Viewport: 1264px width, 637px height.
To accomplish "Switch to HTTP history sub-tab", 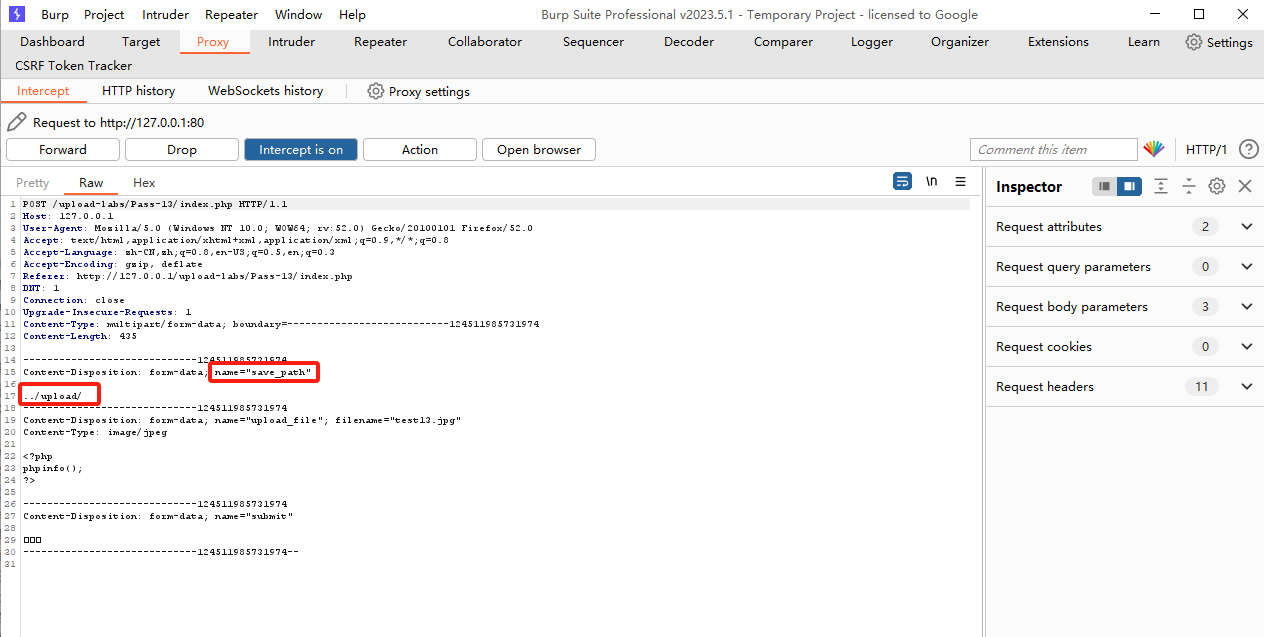I will (138, 91).
